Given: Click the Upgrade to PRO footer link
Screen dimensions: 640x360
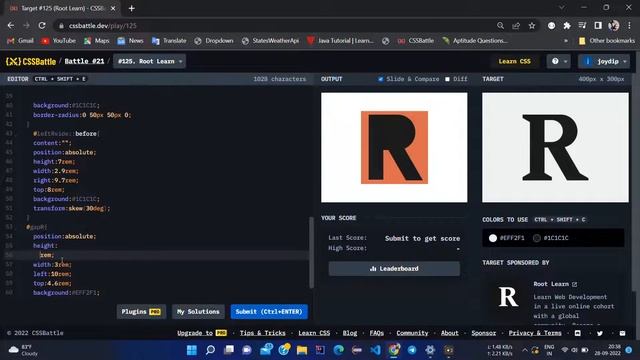Looking at the screenshot, I should click(202, 333).
